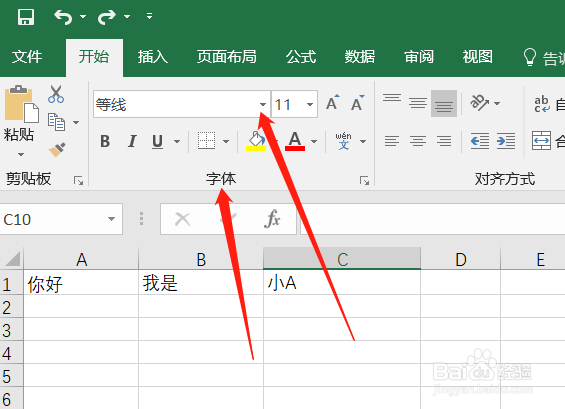Click the font size 11 box
Viewport: 565px width, 409px height.
point(288,105)
